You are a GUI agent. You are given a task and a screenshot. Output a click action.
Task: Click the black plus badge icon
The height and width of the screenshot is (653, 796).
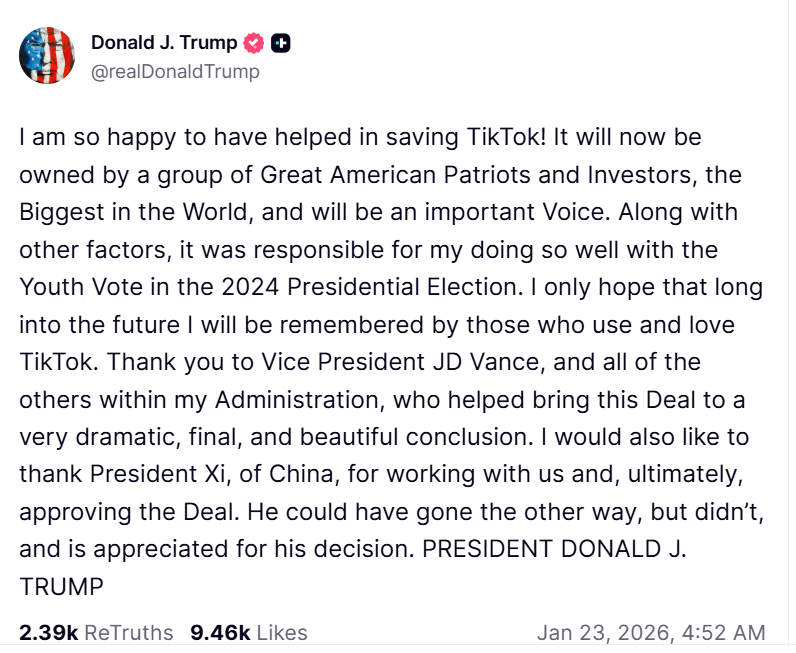[x=281, y=43]
